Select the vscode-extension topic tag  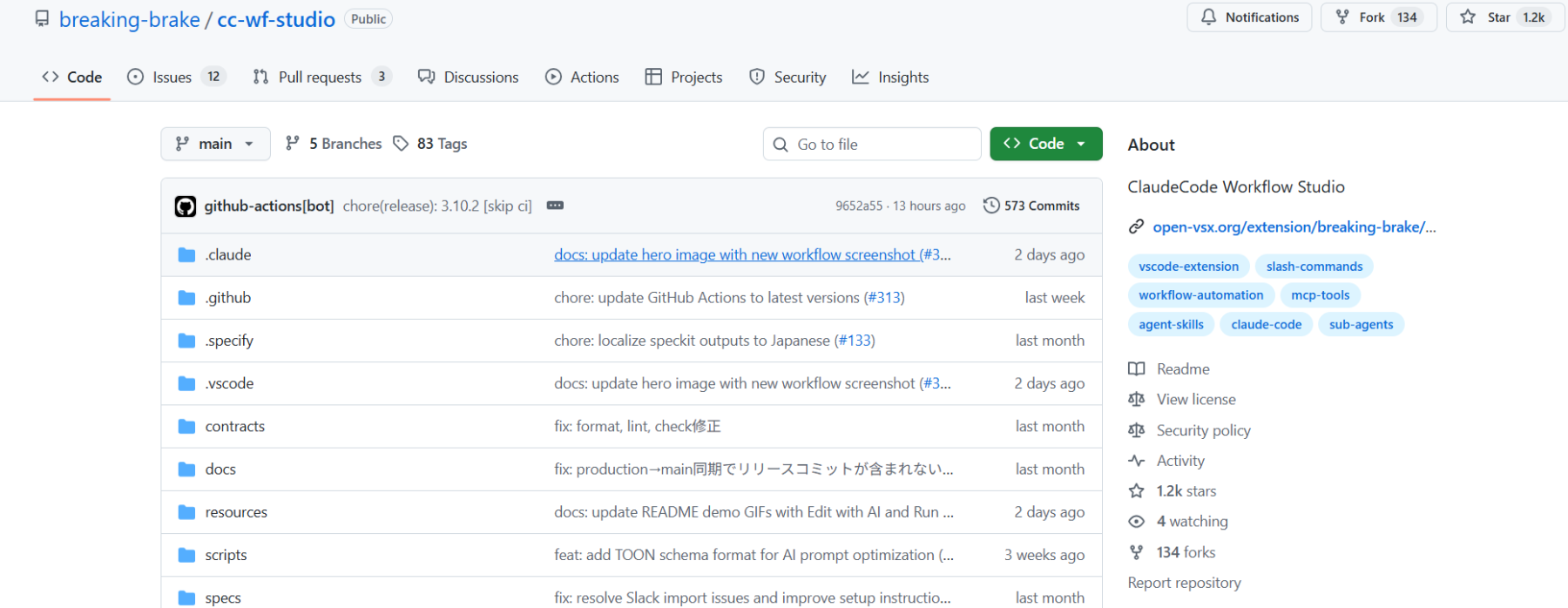[1188, 267]
